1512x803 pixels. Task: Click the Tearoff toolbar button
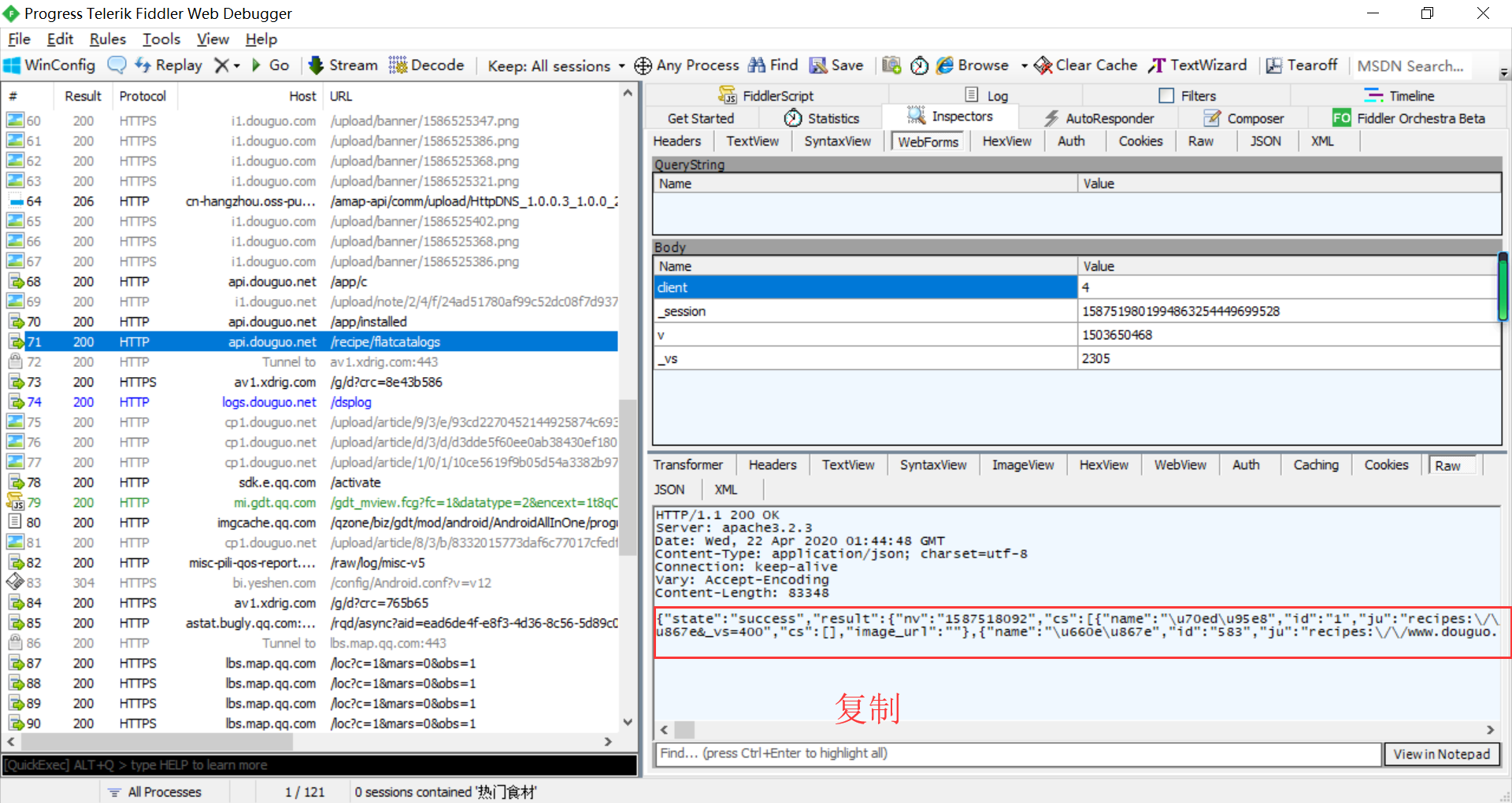[1302, 65]
